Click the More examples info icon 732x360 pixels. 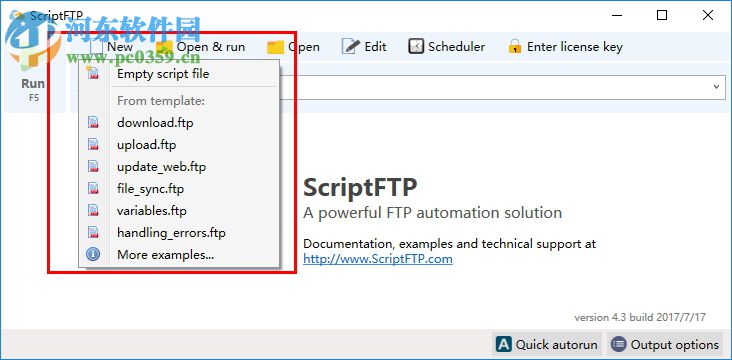(93, 254)
